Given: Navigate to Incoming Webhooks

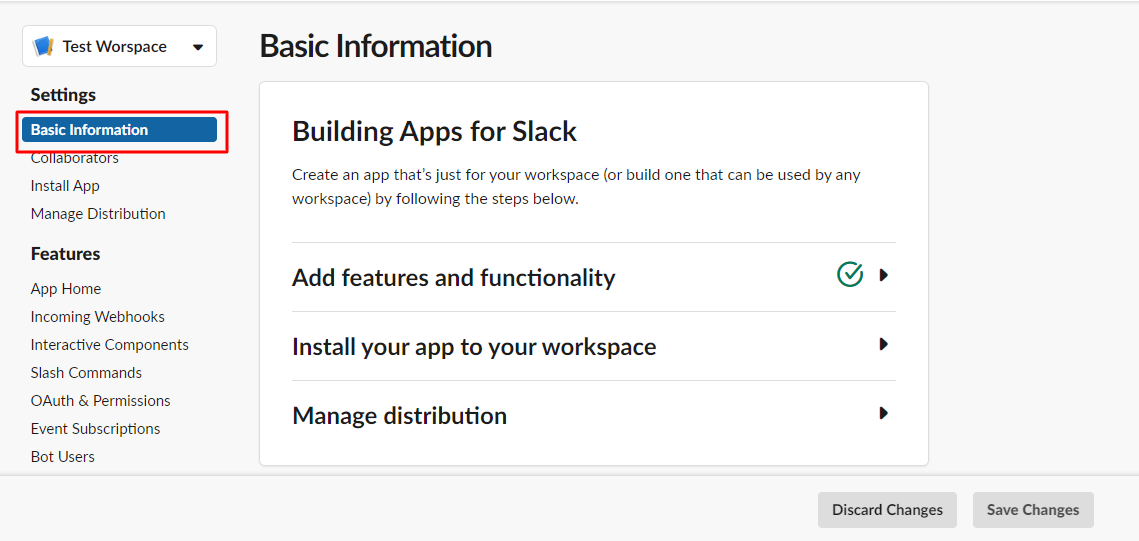Looking at the screenshot, I should (98, 317).
